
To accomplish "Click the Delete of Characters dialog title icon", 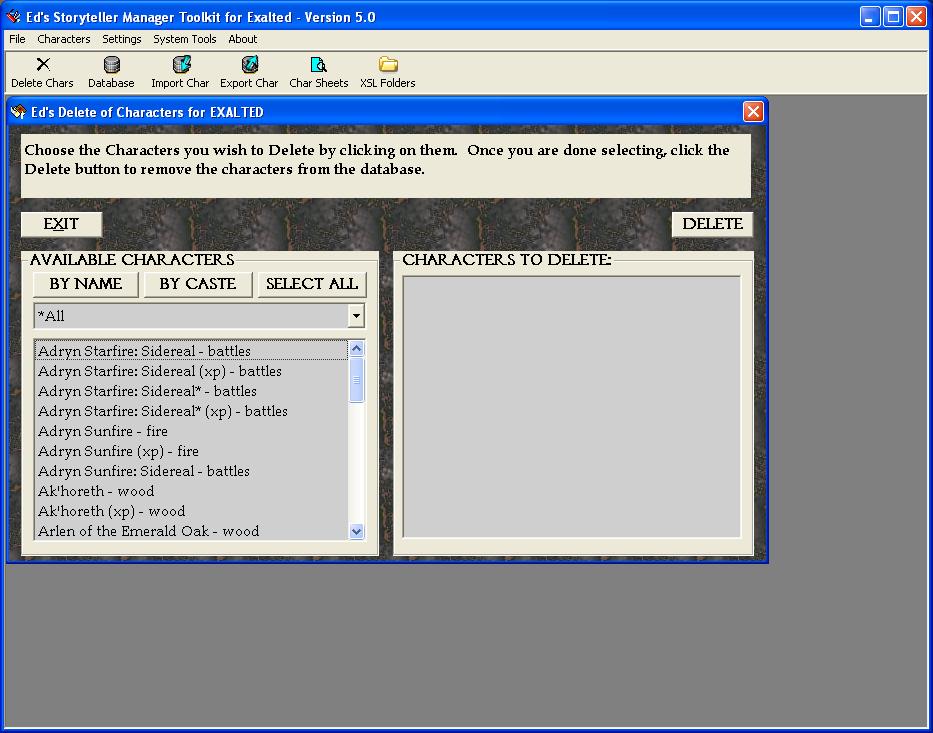I will (x=18, y=112).
